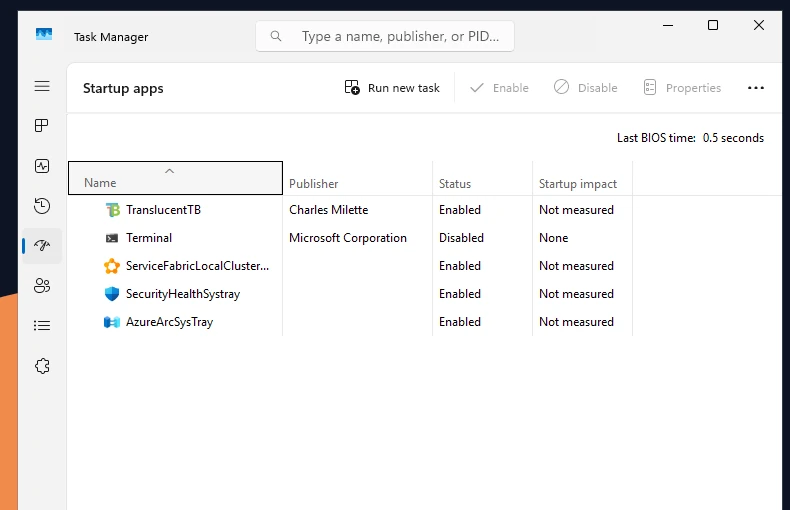Select the TranslucentTB row name
This screenshot has height=510, width=790.
pyautogui.click(x=163, y=210)
